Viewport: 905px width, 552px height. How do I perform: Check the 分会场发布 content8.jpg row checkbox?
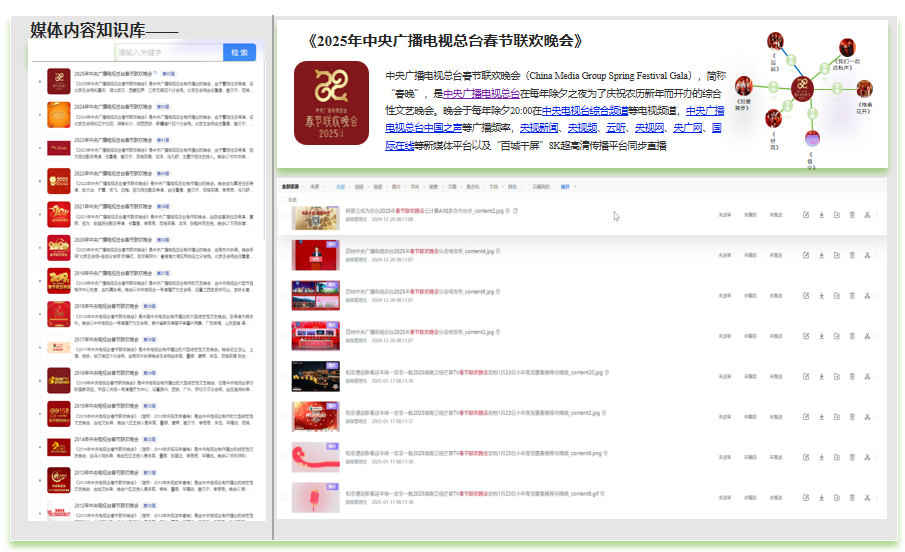click(x=283, y=296)
